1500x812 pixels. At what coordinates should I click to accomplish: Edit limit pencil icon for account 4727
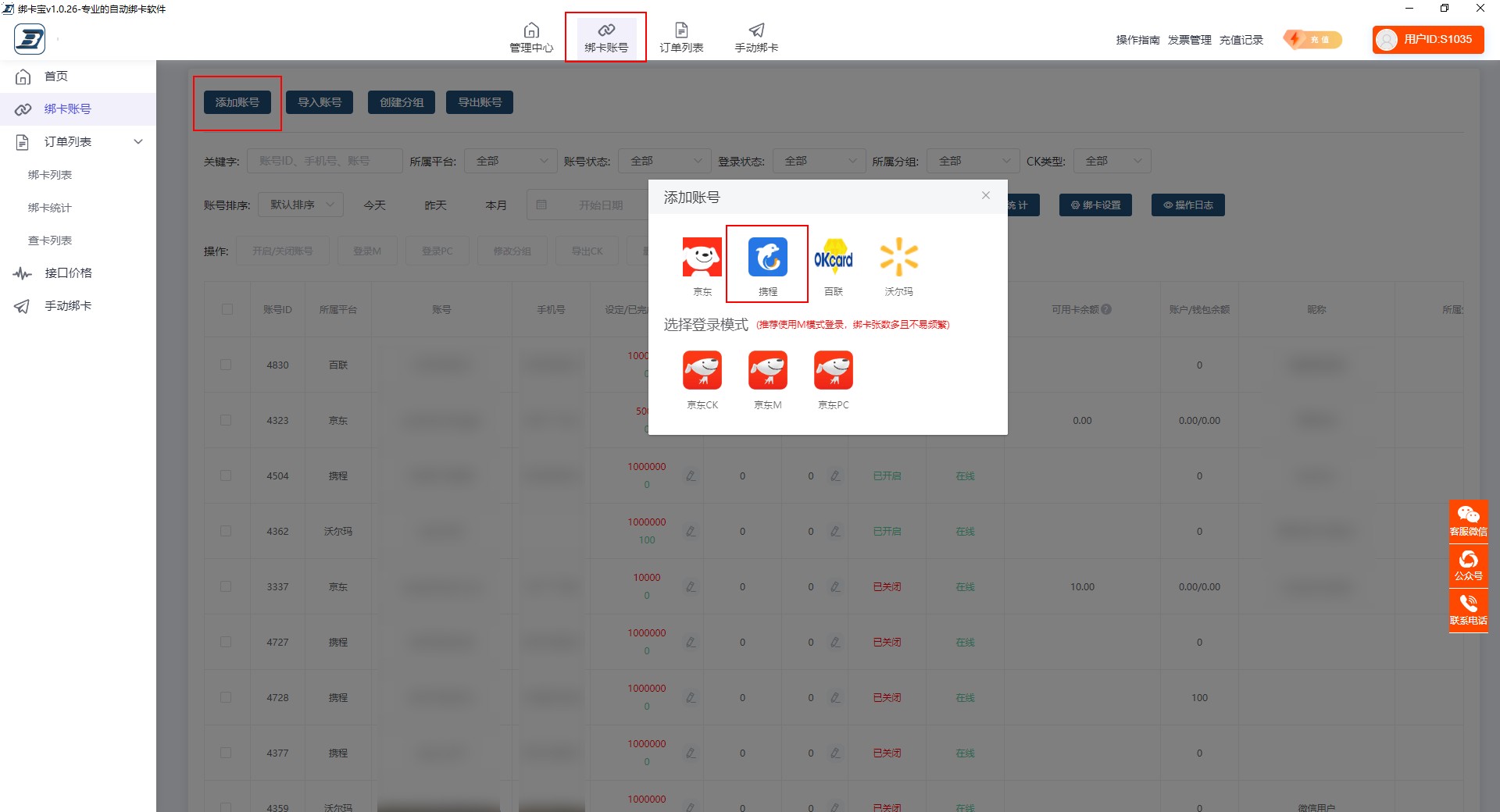click(x=691, y=642)
